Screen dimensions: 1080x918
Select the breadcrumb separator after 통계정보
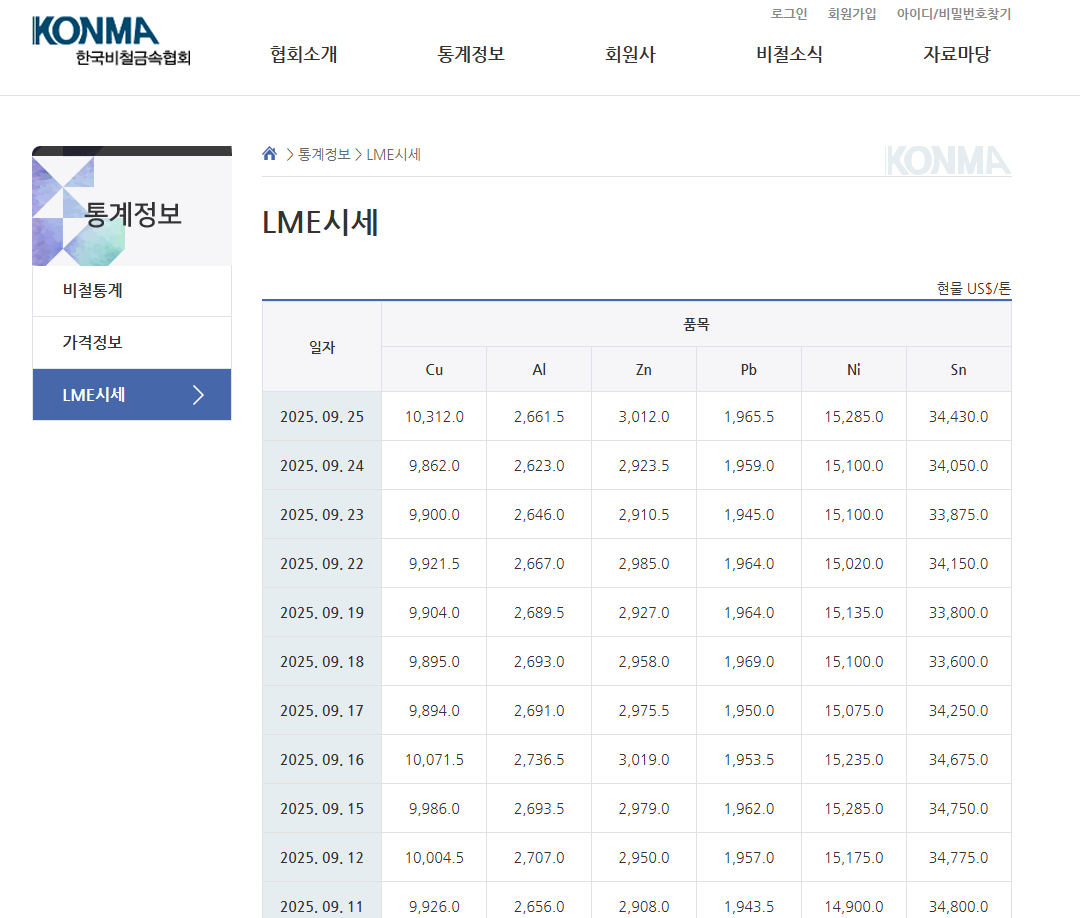click(358, 153)
